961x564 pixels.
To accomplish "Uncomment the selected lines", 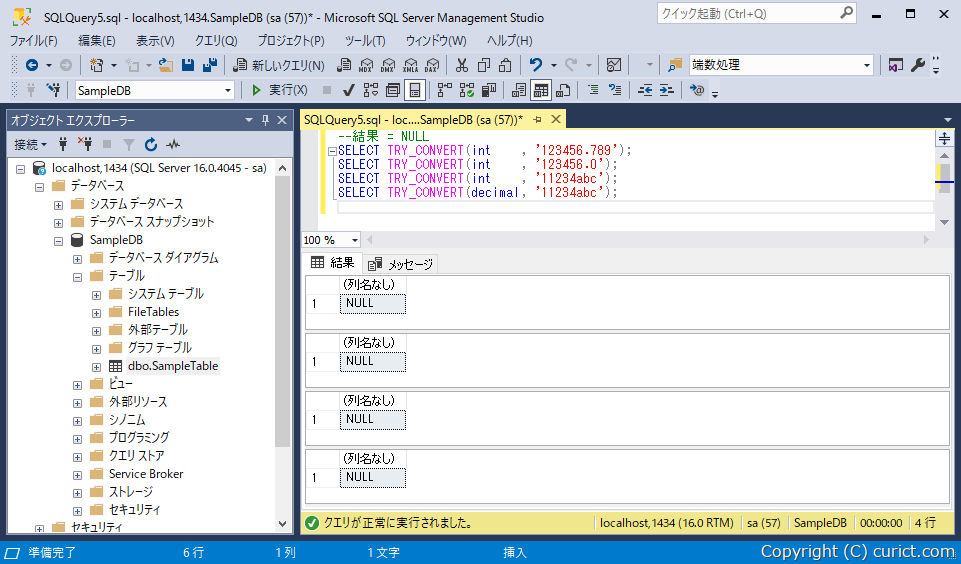I will click(x=615, y=91).
